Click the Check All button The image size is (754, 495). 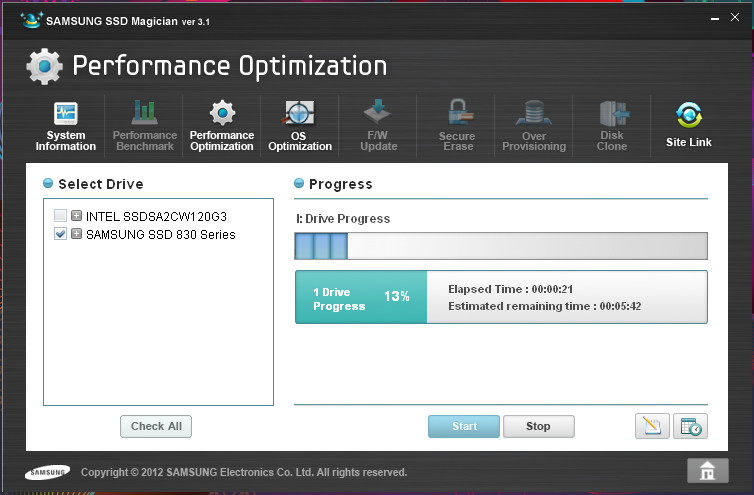pyautogui.click(x=155, y=426)
